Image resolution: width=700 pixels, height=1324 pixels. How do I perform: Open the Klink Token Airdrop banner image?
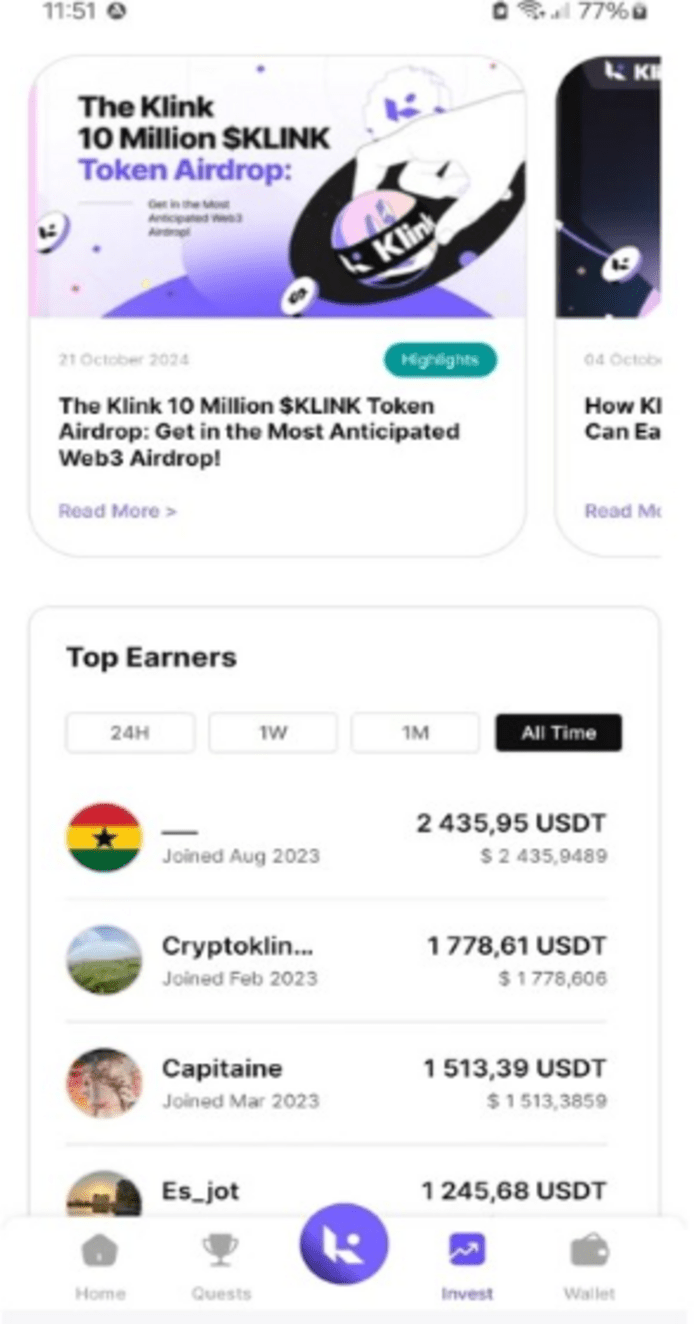(x=278, y=190)
